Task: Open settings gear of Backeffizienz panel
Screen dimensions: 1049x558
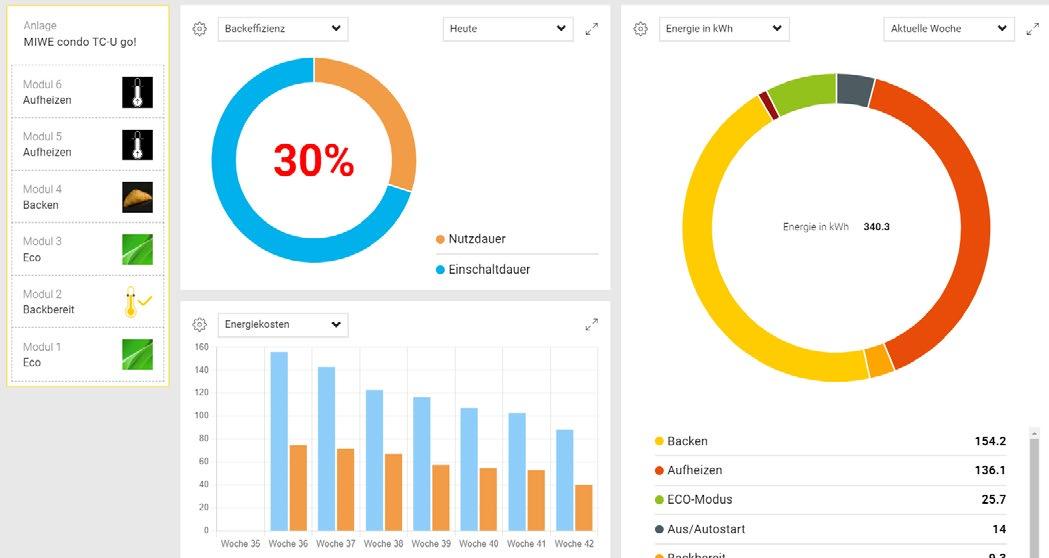Action: [199, 29]
